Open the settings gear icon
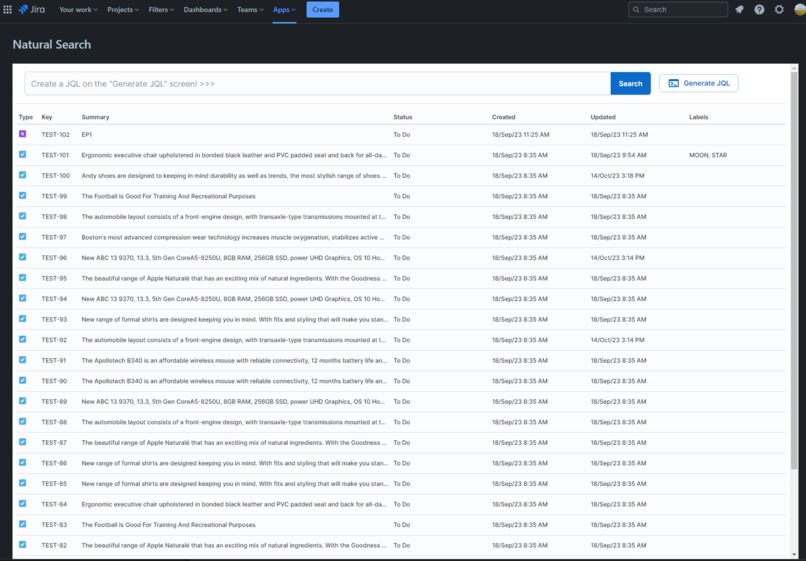Viewport: 806px width, 561px height. [779, 9]
